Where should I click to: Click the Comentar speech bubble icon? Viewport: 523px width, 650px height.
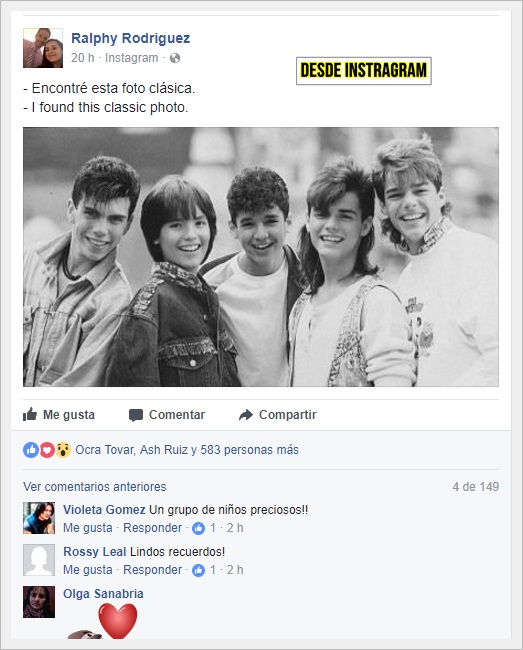pos(136,415)
